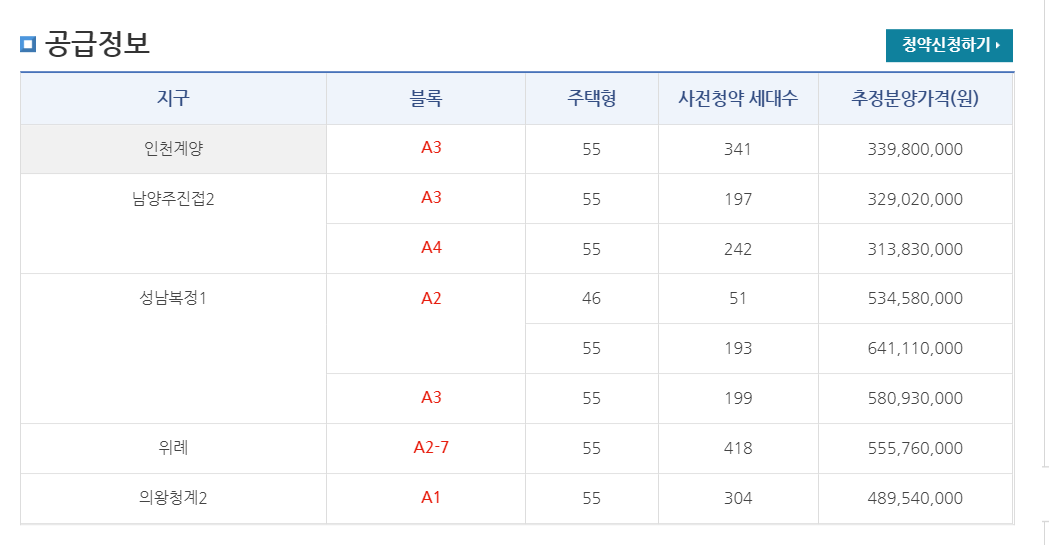The width and height of the screenshot is (1049, 545).
Task: Open the A2 block link for 성남복정1
Action: coord(431,298)
